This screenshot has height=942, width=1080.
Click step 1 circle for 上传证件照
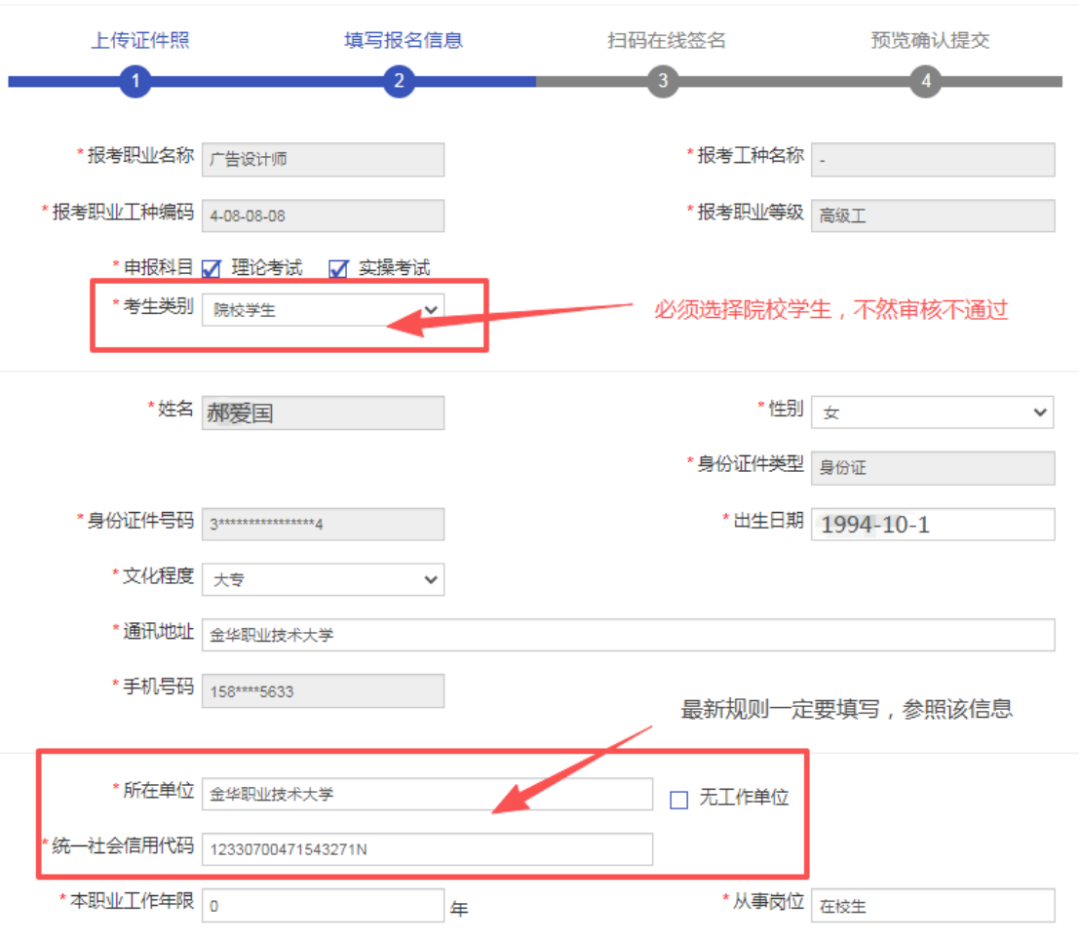[135, 81]
